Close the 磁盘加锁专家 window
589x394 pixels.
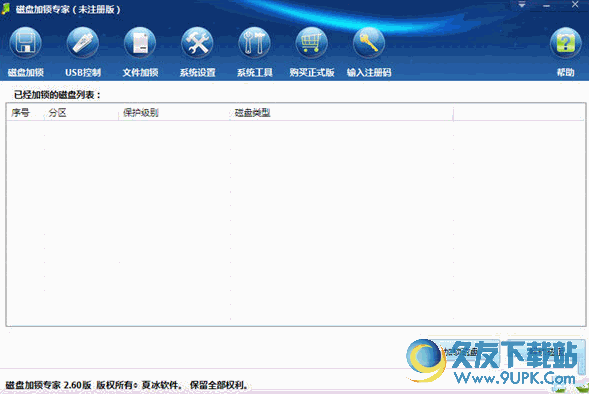pyautogui.click(x=575, y=5)
